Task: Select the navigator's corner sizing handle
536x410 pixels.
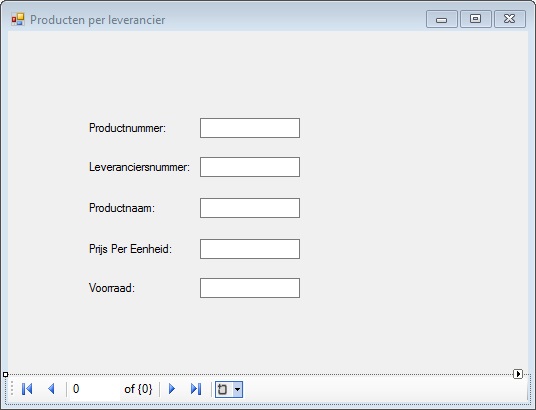Action: (5, 375)
